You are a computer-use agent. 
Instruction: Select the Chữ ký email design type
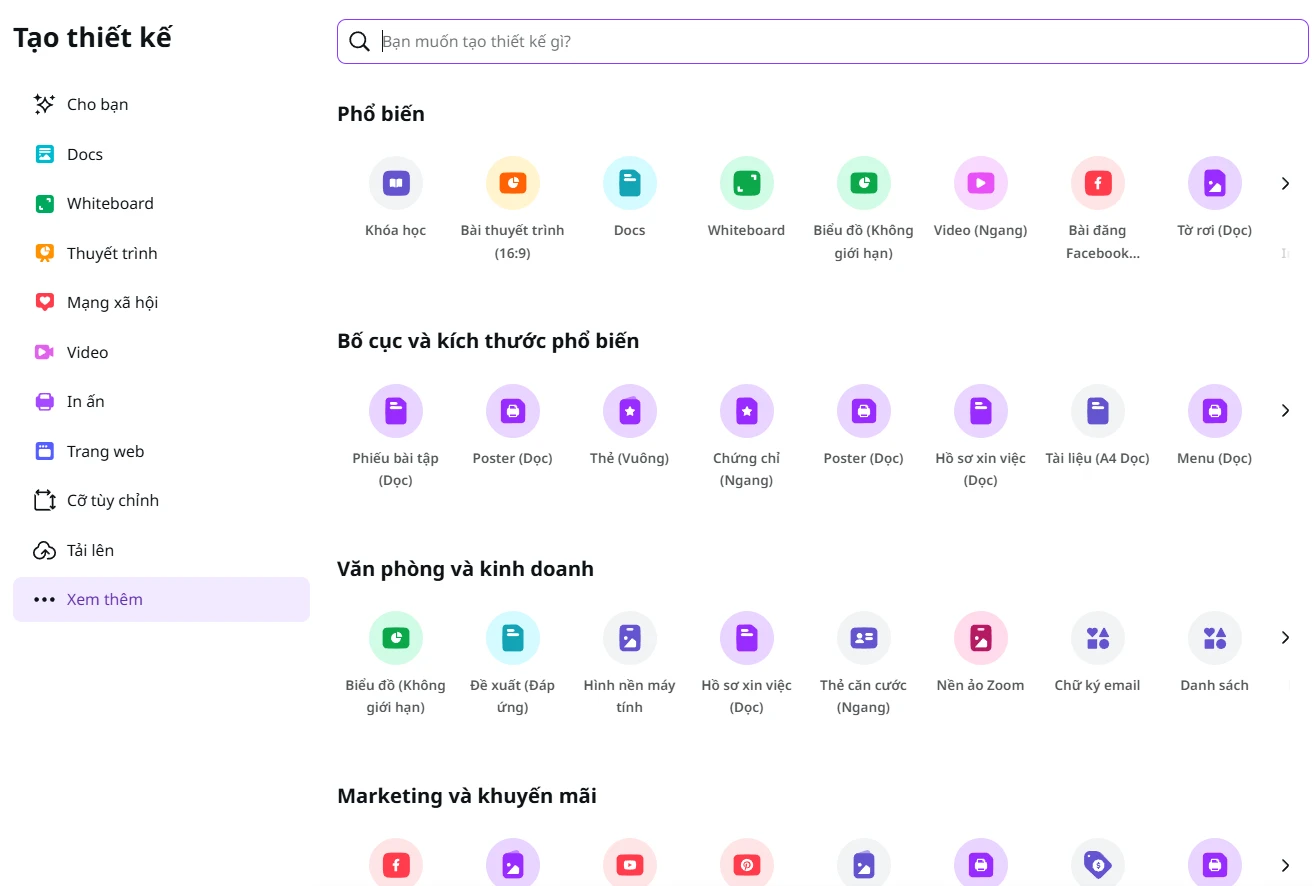1098,638
